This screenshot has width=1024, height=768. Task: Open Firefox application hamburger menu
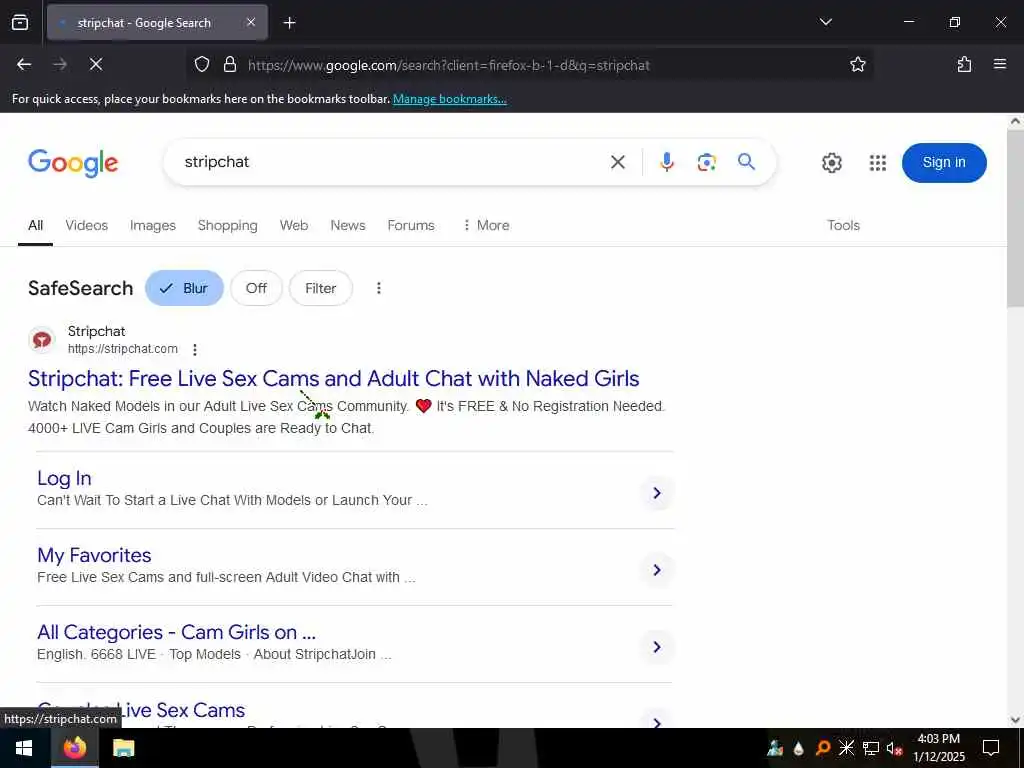pos(999,65)
